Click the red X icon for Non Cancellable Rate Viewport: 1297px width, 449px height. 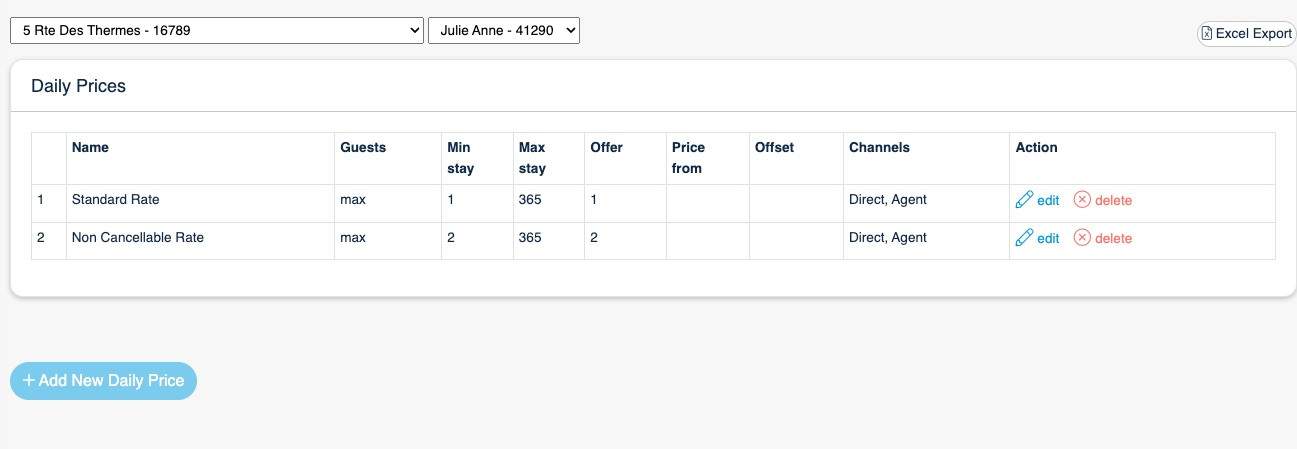1082,238
